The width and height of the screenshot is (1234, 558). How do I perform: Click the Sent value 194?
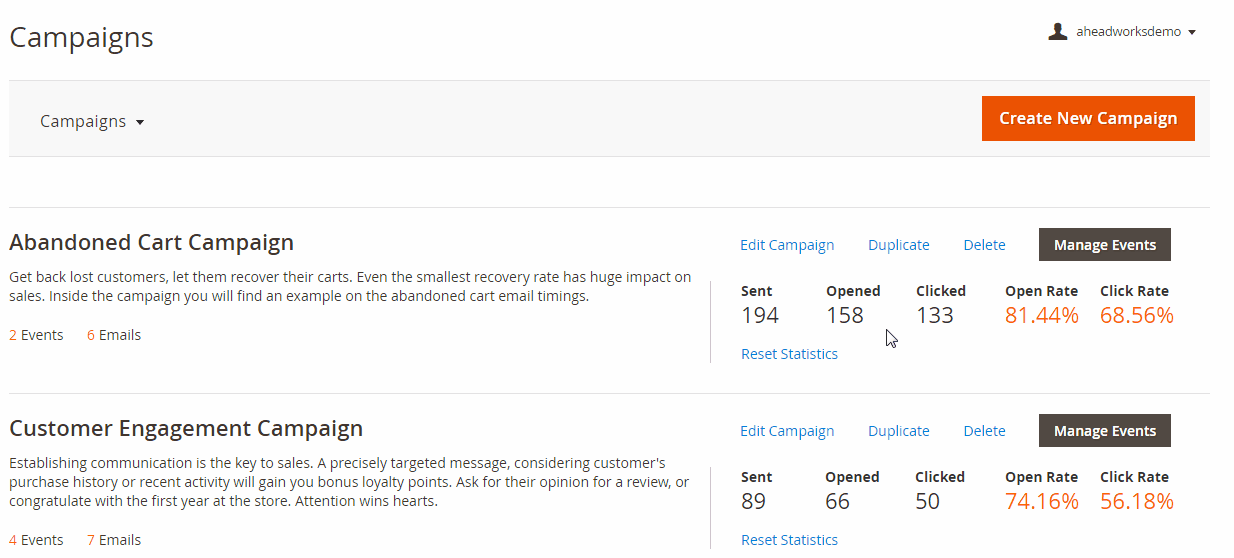[760, 316]
